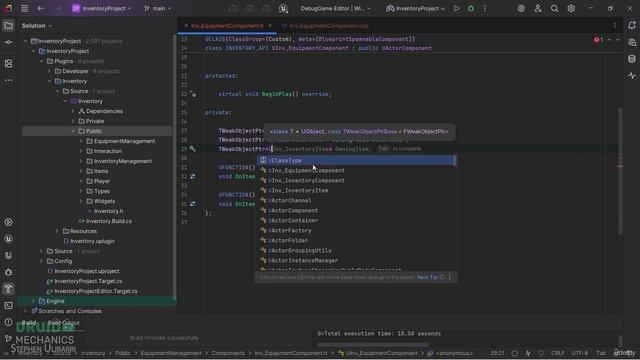Open the Debug bug tool window
The image size is (640, 360).
coord(8,272)
